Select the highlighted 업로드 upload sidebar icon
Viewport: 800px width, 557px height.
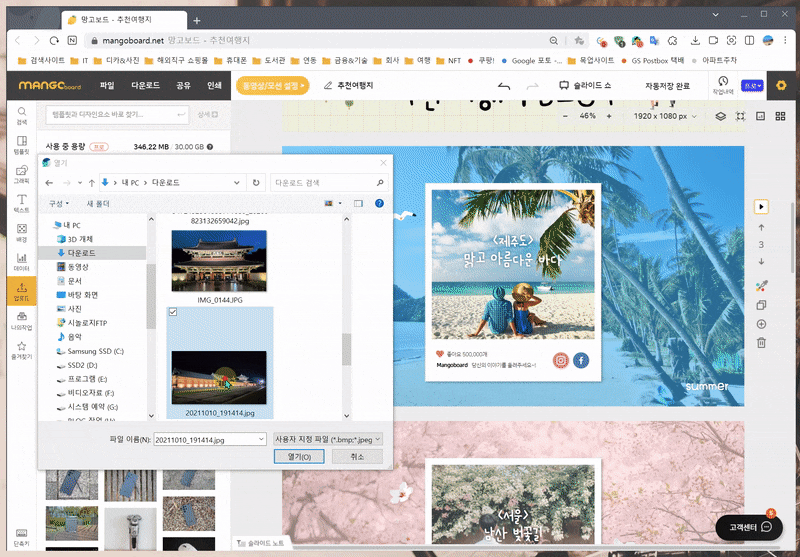[x=21, y=291]
